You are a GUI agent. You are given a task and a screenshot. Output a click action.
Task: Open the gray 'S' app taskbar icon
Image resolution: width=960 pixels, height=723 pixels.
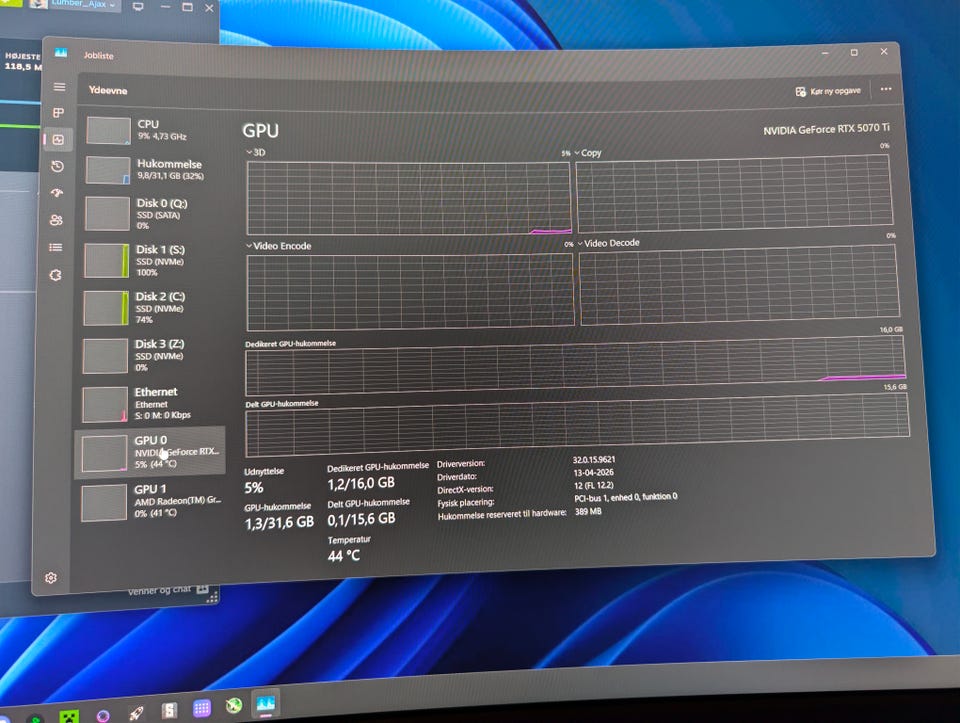(x=169, y=710)
